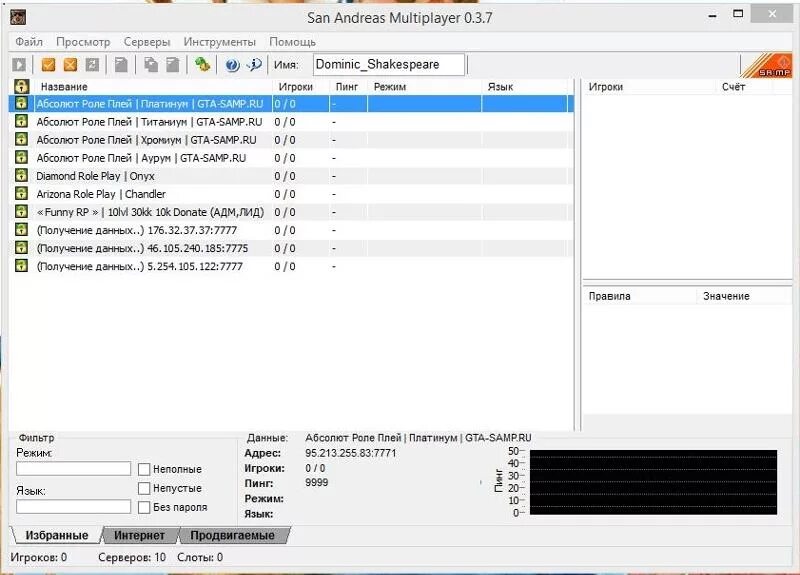This screenshot has height=575, width=800.
Task: Sort by Режим column in server list
Action: click(x=424, y=87)
